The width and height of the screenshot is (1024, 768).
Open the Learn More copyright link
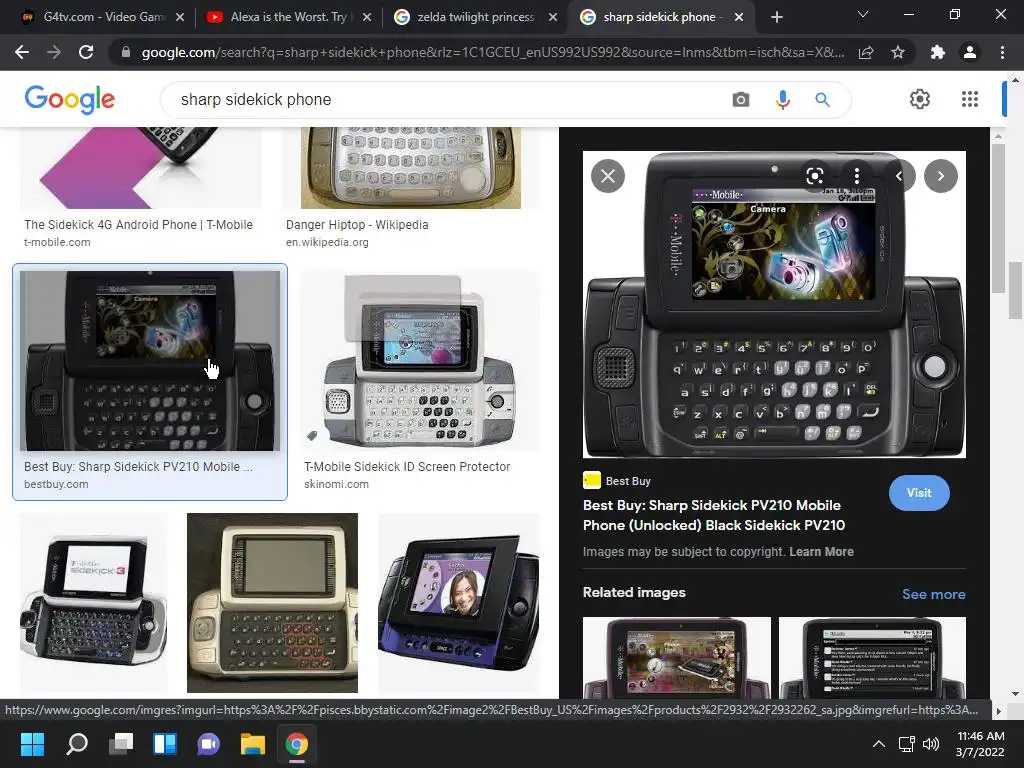point(821,551)
